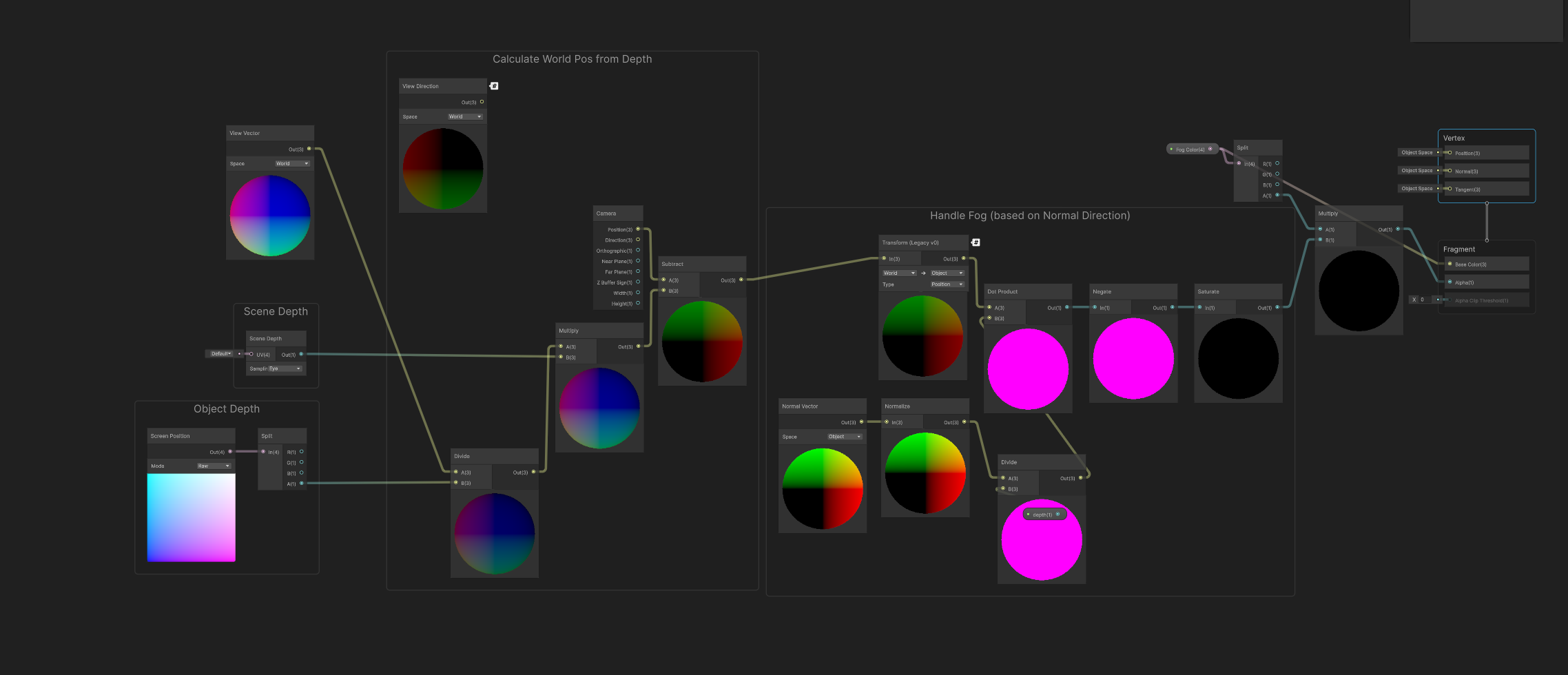This screenshot has width=1568, height=675.
Task: Click the expose hash icon on View Direction node
Action: click(495, 85)
